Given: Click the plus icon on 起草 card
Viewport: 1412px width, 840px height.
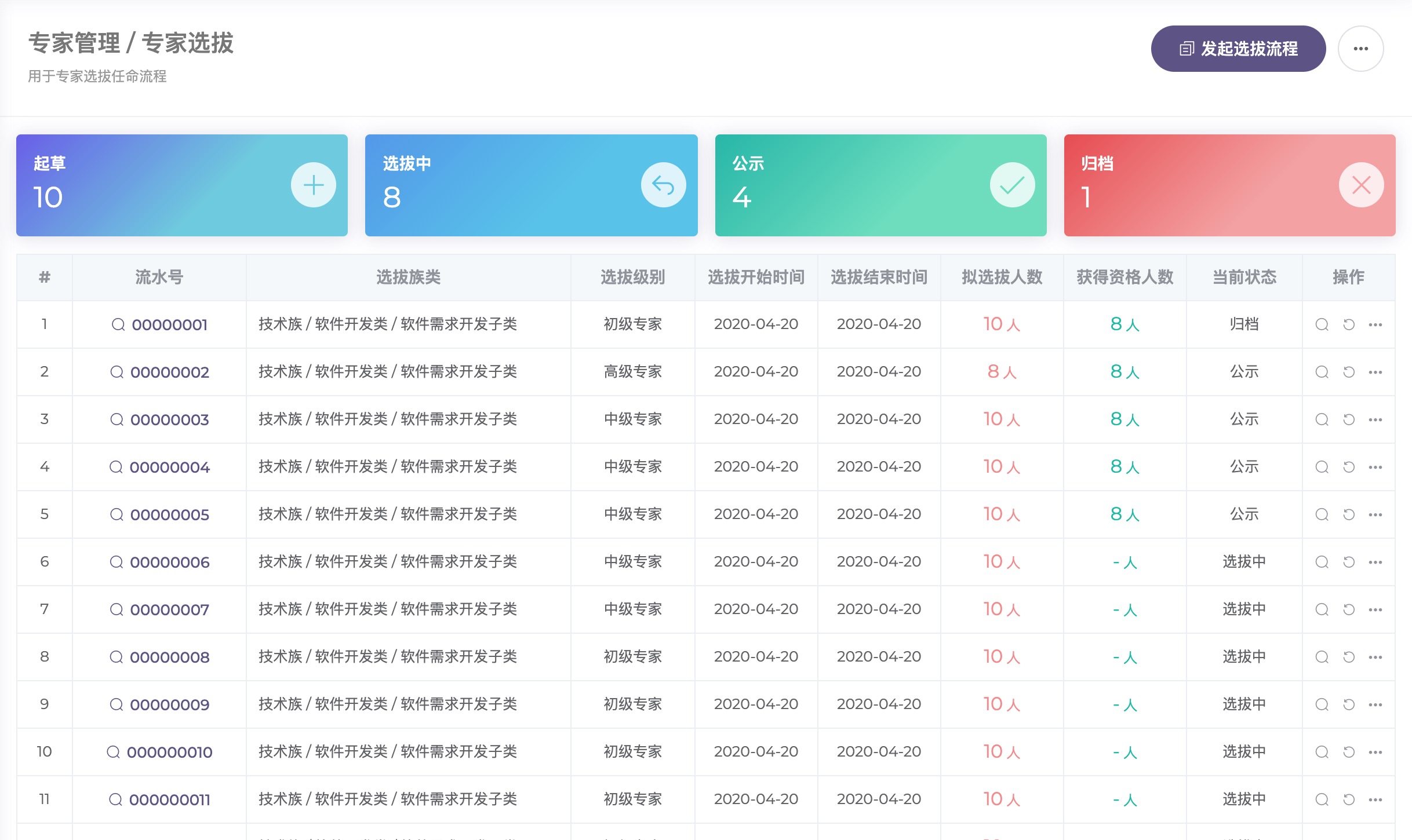Looking at the screenshot, I should [x=313, y=185].
